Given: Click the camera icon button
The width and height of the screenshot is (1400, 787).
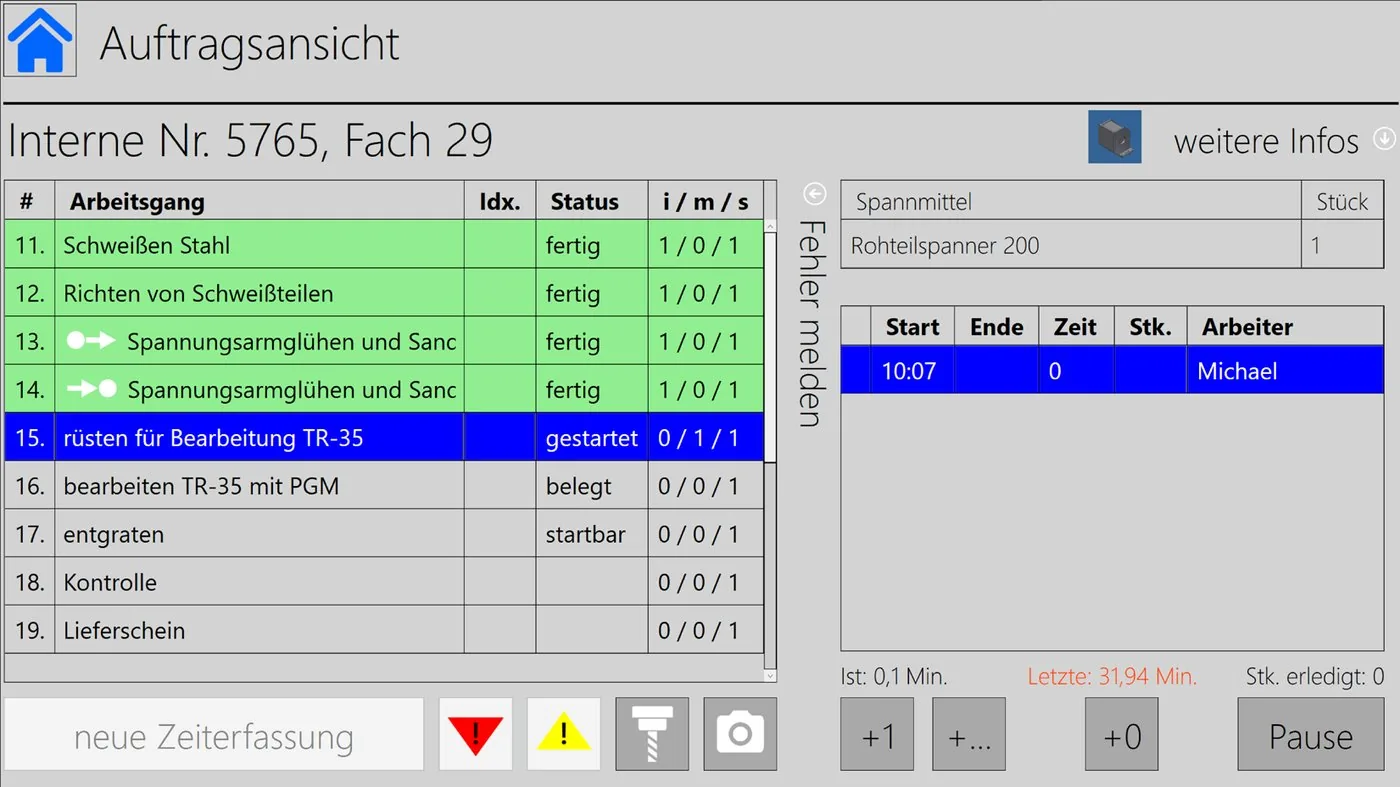Looking at the screenshot, I should 740,734.
